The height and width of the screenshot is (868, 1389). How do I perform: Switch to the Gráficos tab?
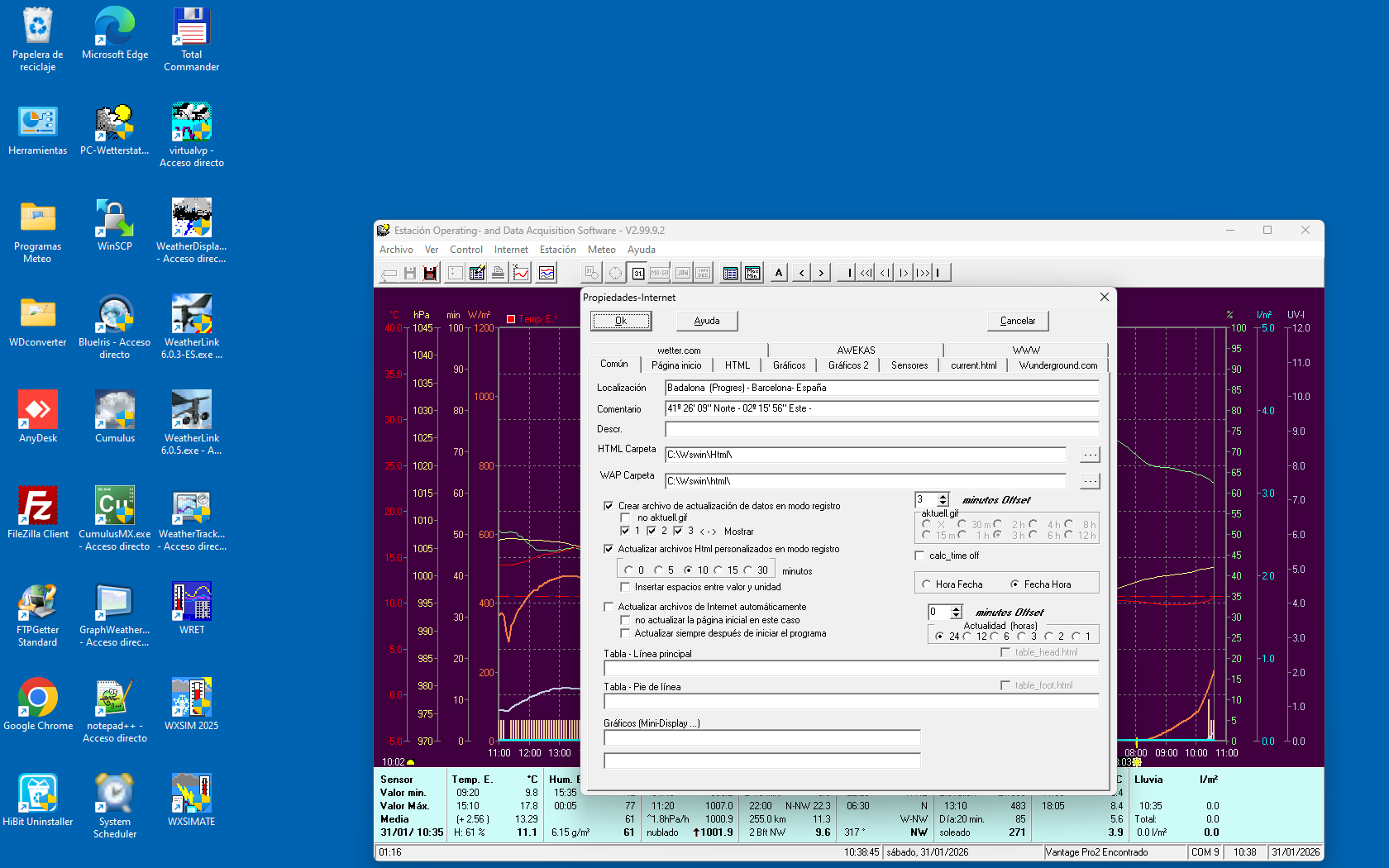pos(789,365)
